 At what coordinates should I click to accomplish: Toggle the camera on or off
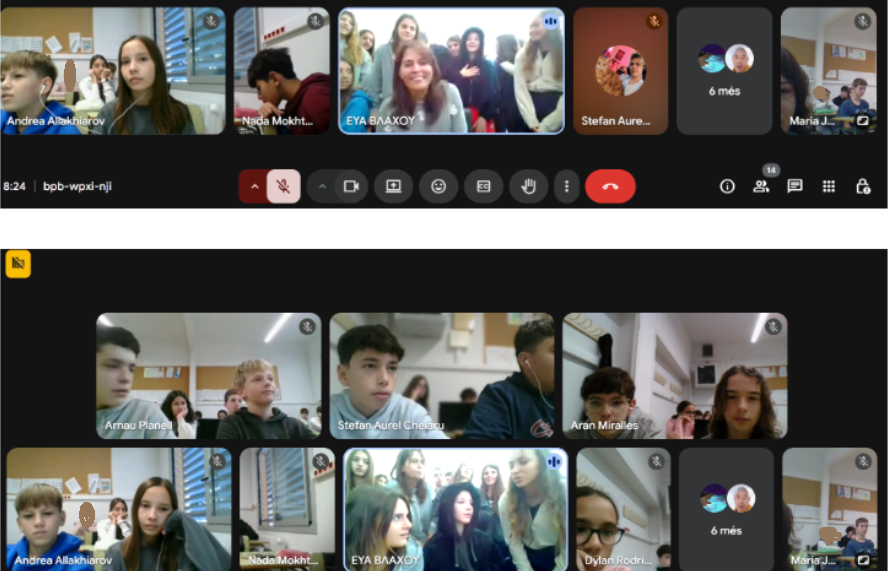[351, 186]
